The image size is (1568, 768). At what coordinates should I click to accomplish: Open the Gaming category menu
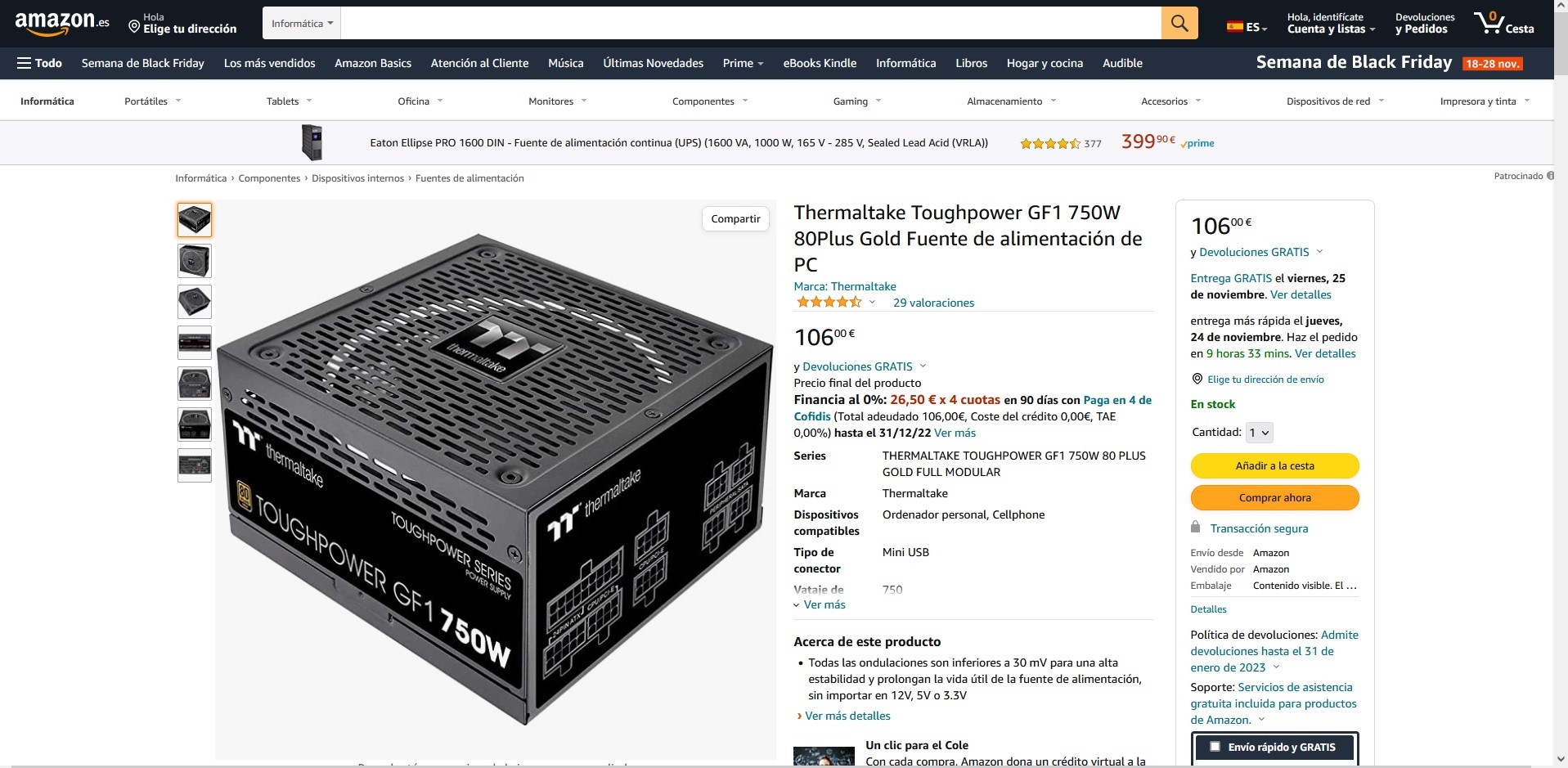point(856,101)
